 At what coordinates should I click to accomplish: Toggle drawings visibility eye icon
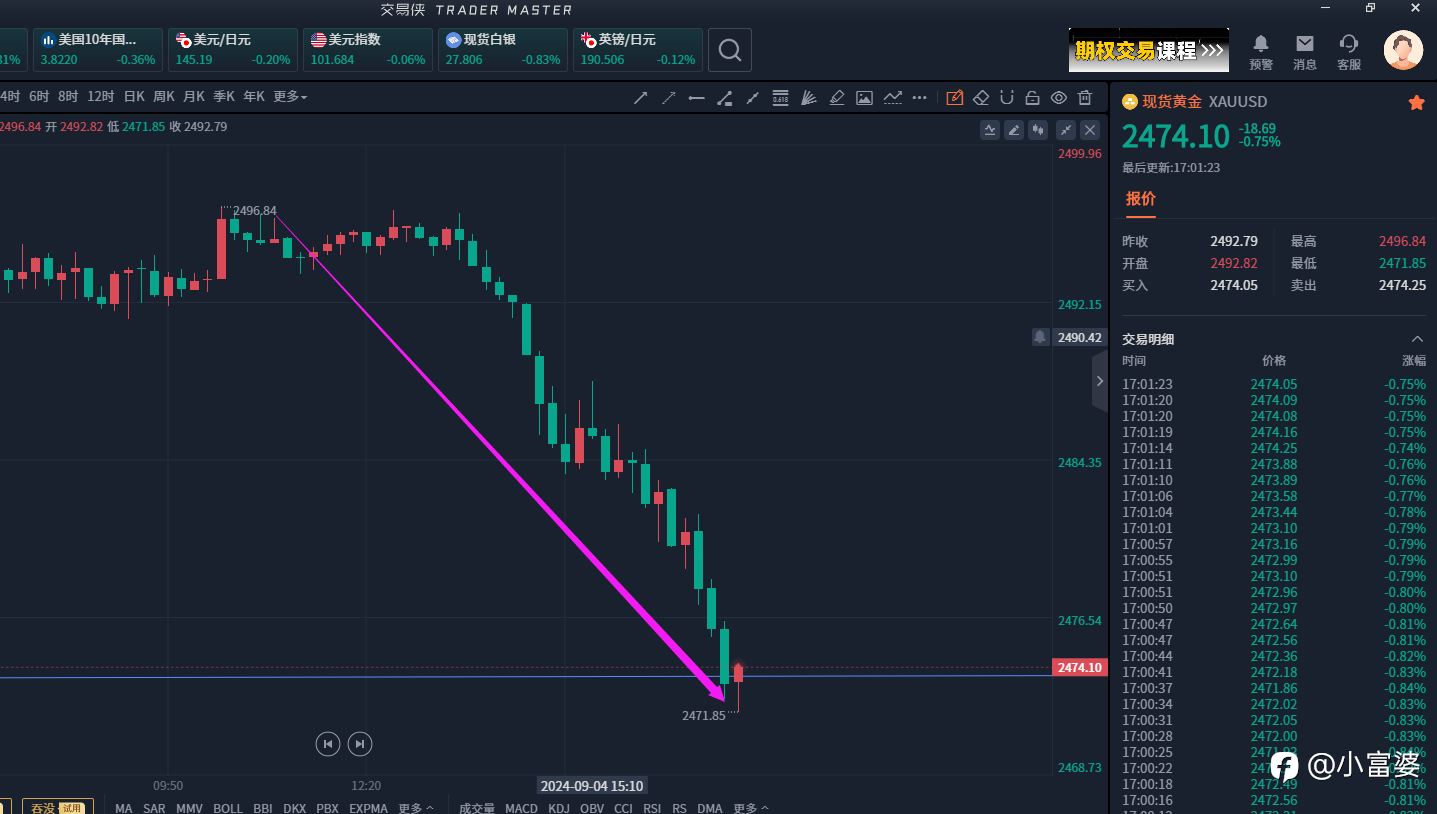(x=1058, y=97)
